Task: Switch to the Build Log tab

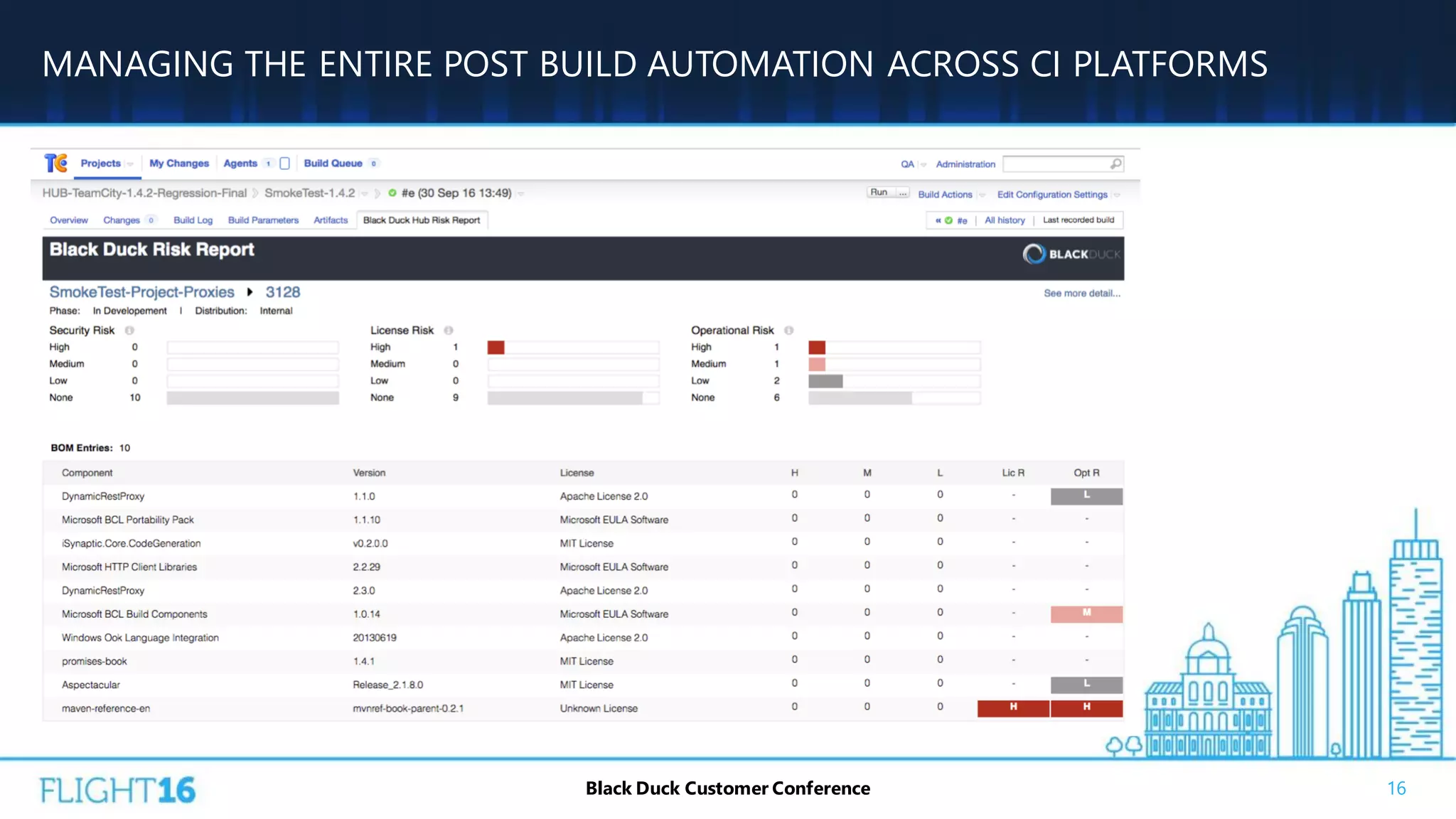Action: 193,220
